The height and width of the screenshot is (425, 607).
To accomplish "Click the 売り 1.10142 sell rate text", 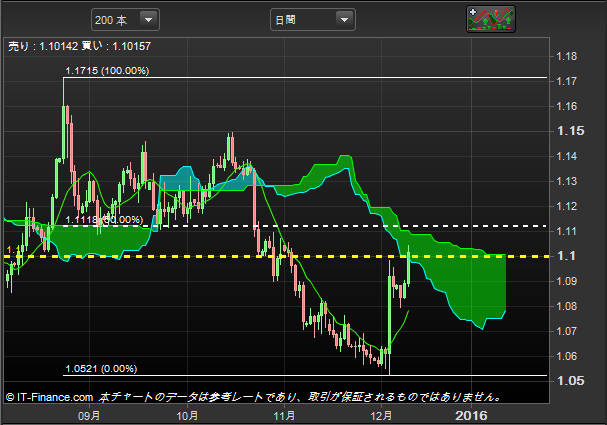I will pyautogui.click(x=43, y=46).
